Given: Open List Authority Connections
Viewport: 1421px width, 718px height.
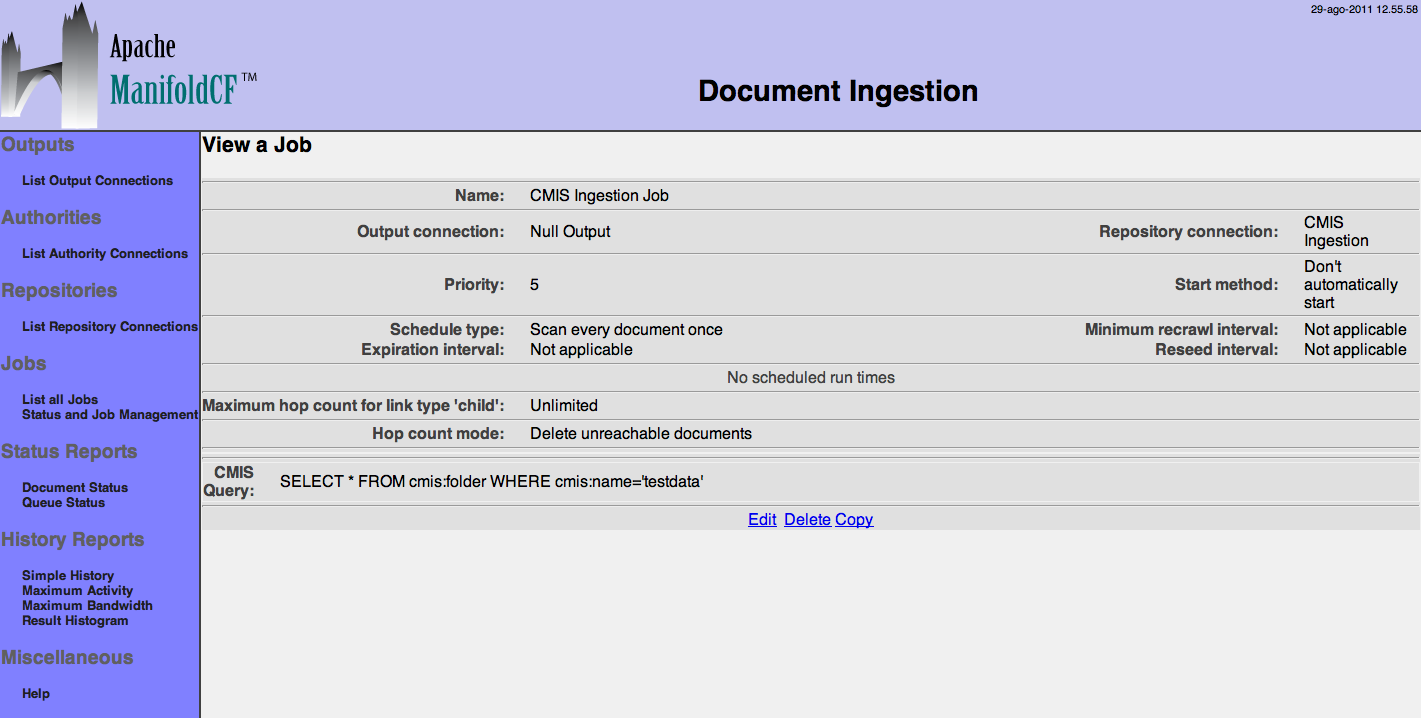Looking at the screenshot, I should coord(105,254).
